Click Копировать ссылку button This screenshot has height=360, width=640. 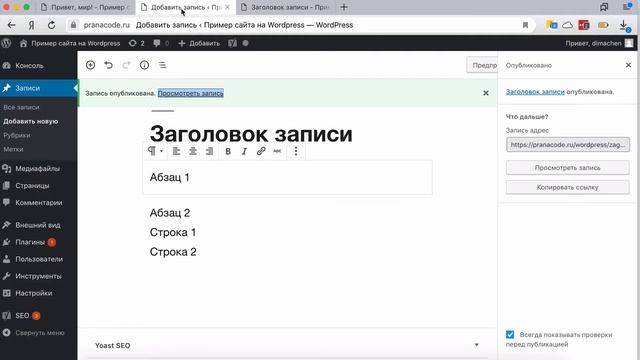coord(568,187)
